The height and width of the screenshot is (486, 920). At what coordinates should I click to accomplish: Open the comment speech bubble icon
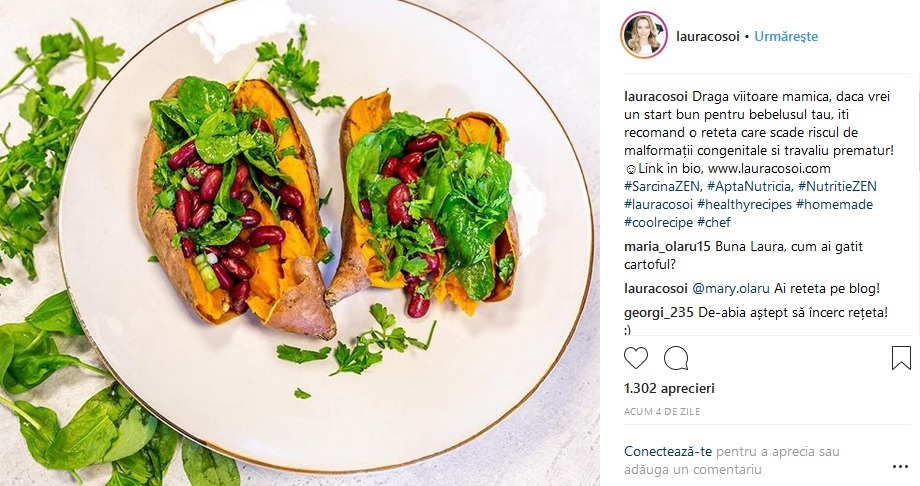click(x=676, y=358)
